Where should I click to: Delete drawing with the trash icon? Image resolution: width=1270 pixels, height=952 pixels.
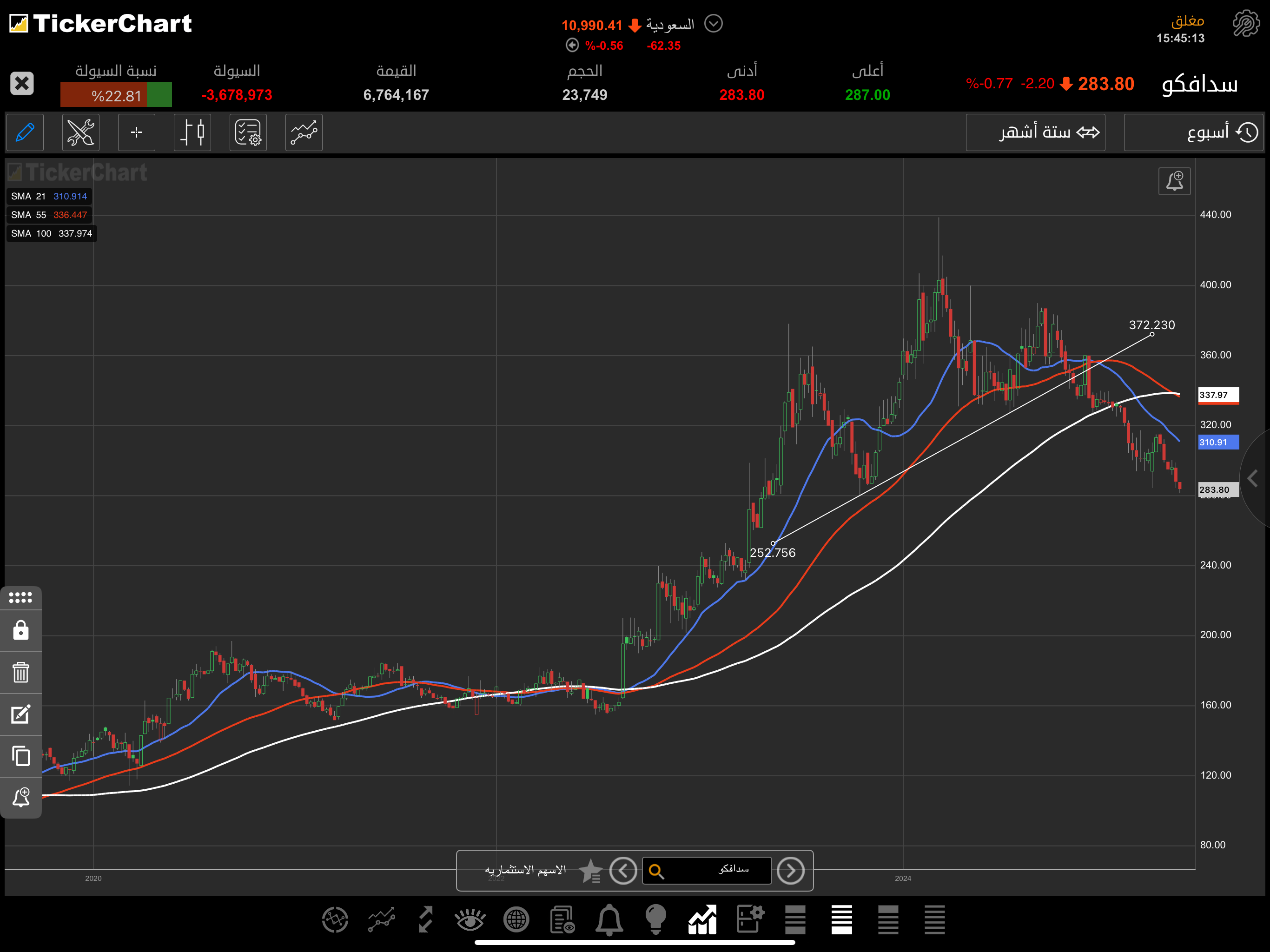coord(20,672)
